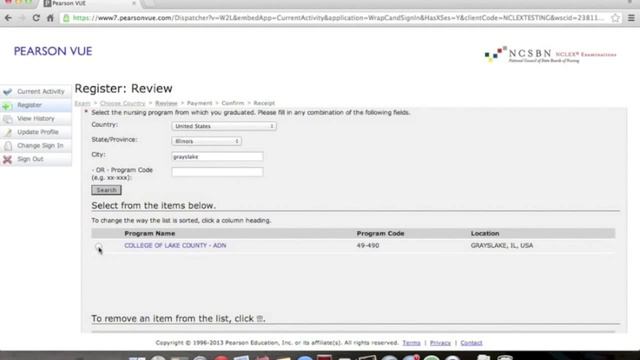Image resolution: width=640 pixels, height=360 pixels.
Task: Sign Out from the sidebar
Action: 30,159
